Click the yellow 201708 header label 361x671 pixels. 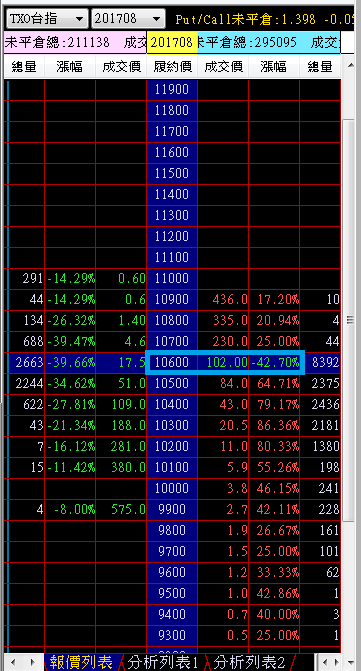(172, 42)
